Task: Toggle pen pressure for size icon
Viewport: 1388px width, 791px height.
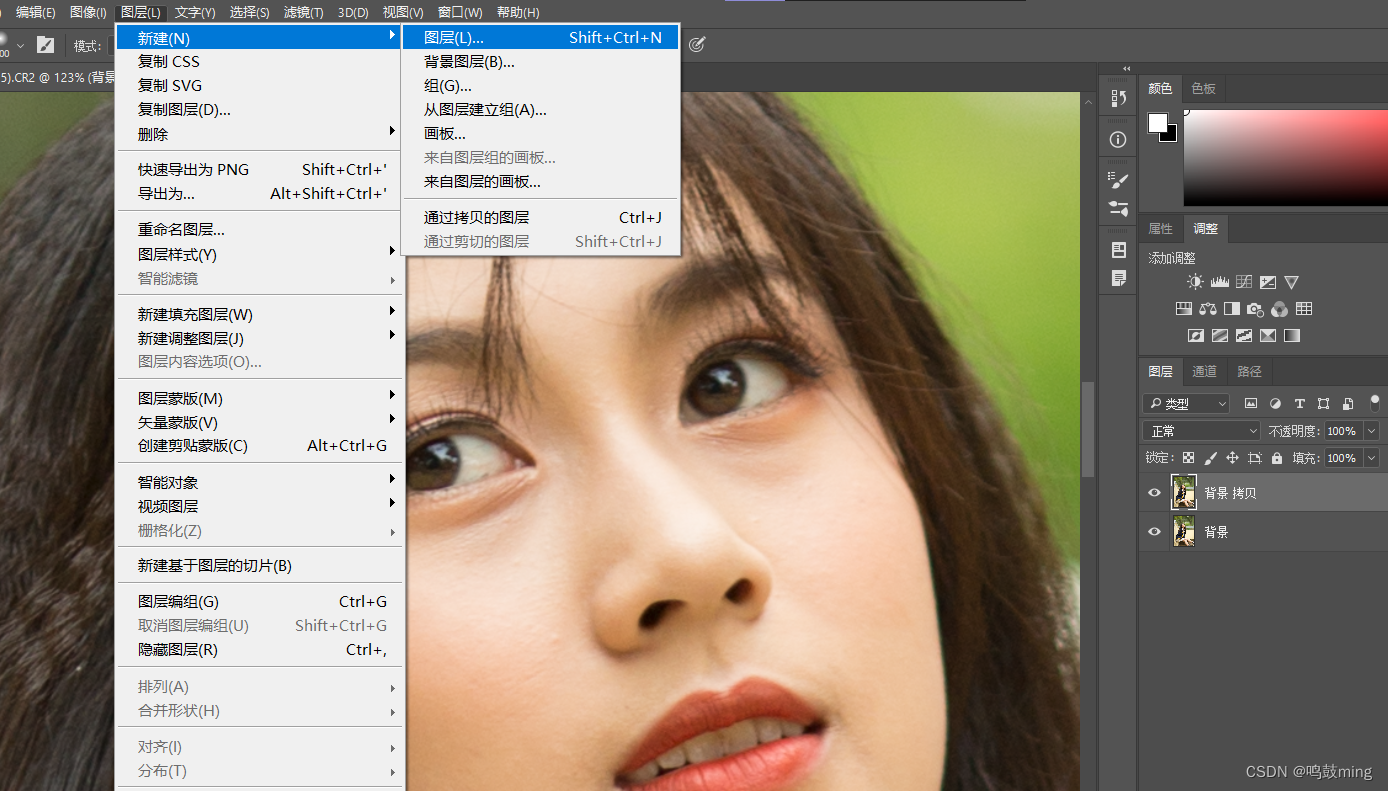Action: [x=697, y=44]
